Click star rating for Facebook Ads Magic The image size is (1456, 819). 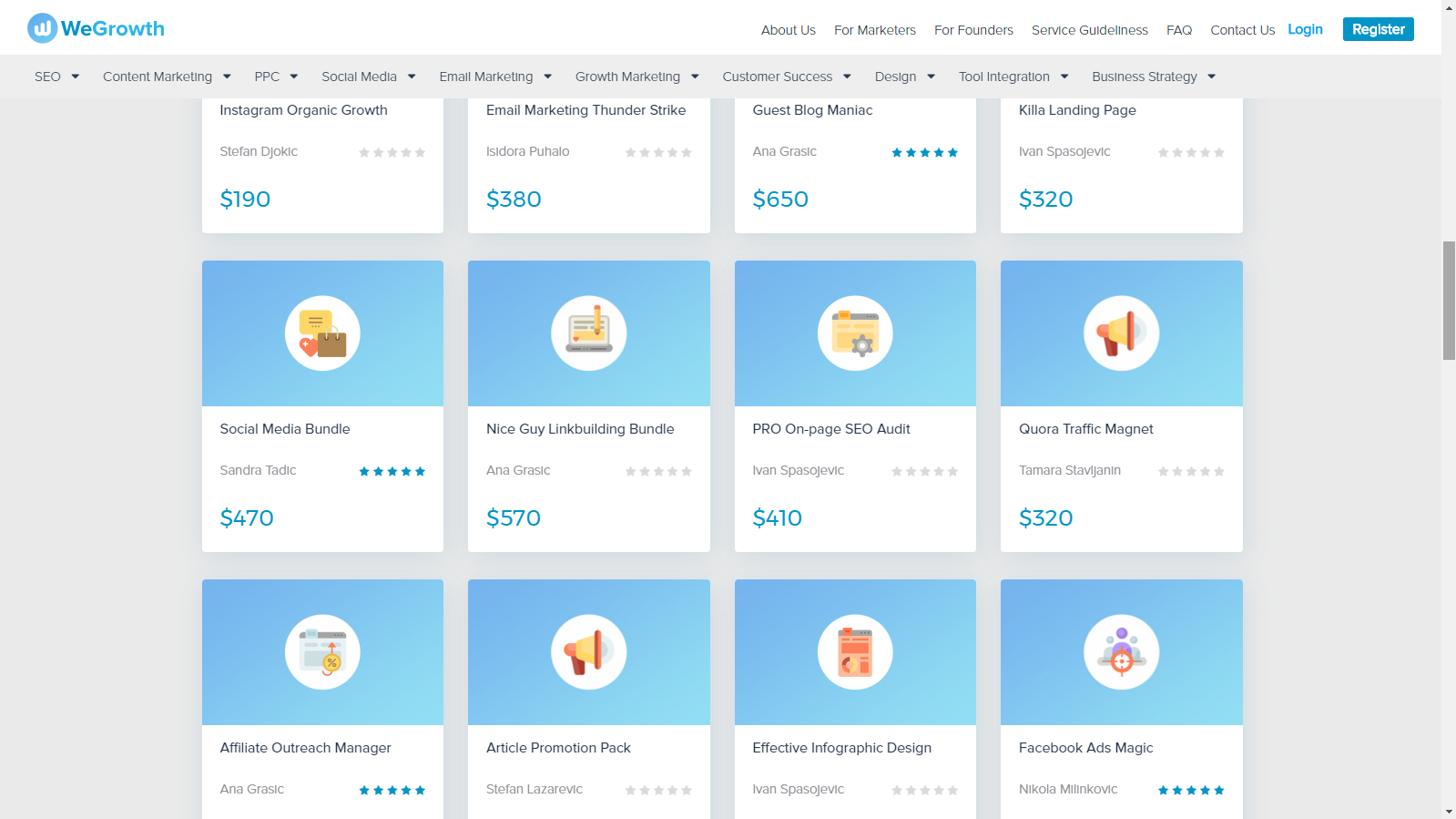pyautogui.click(x=1191, y=790)
